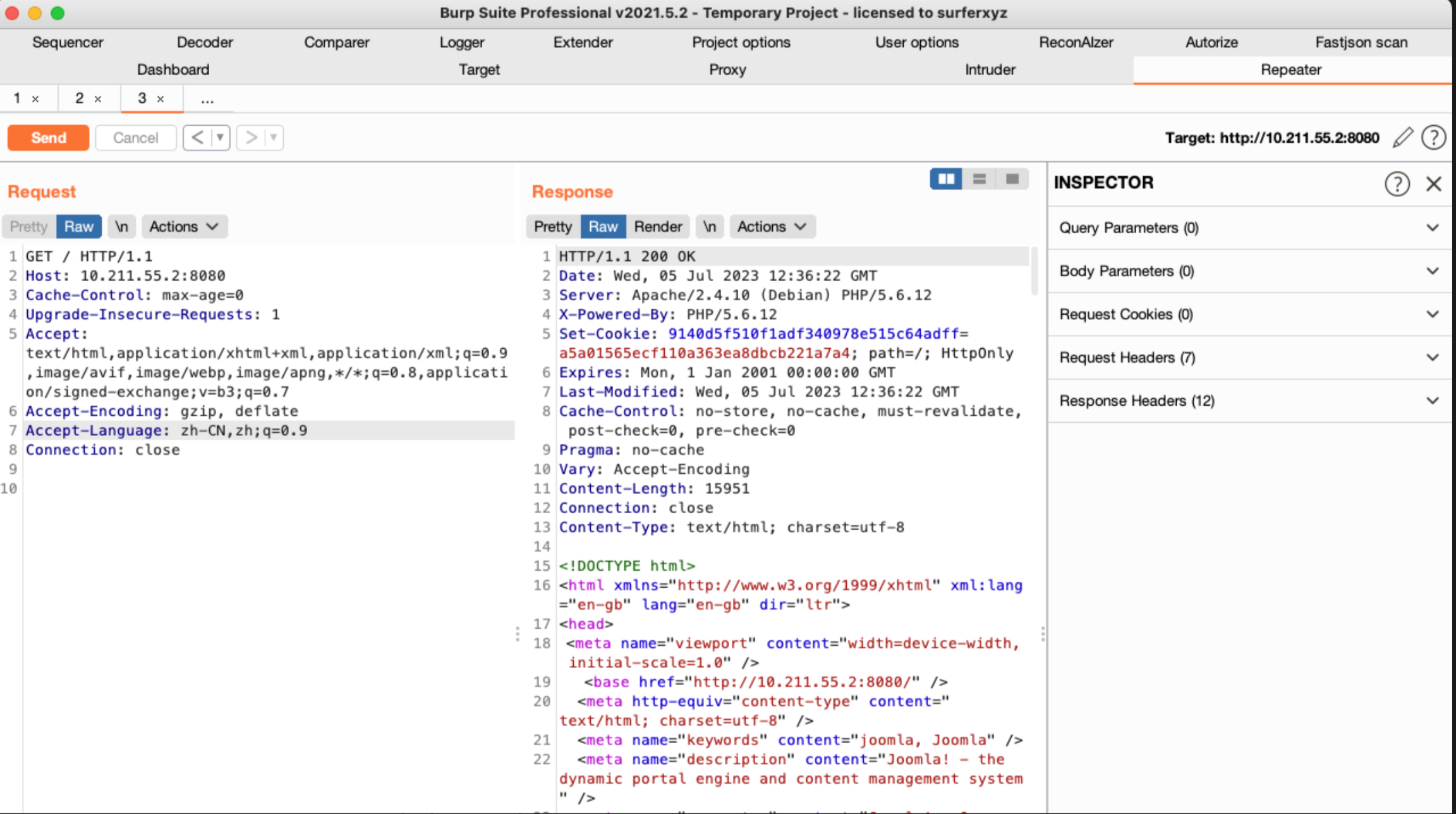1456x814 pixels.
Task: Expand Response Headers section
Action: tap(1249, 401)
